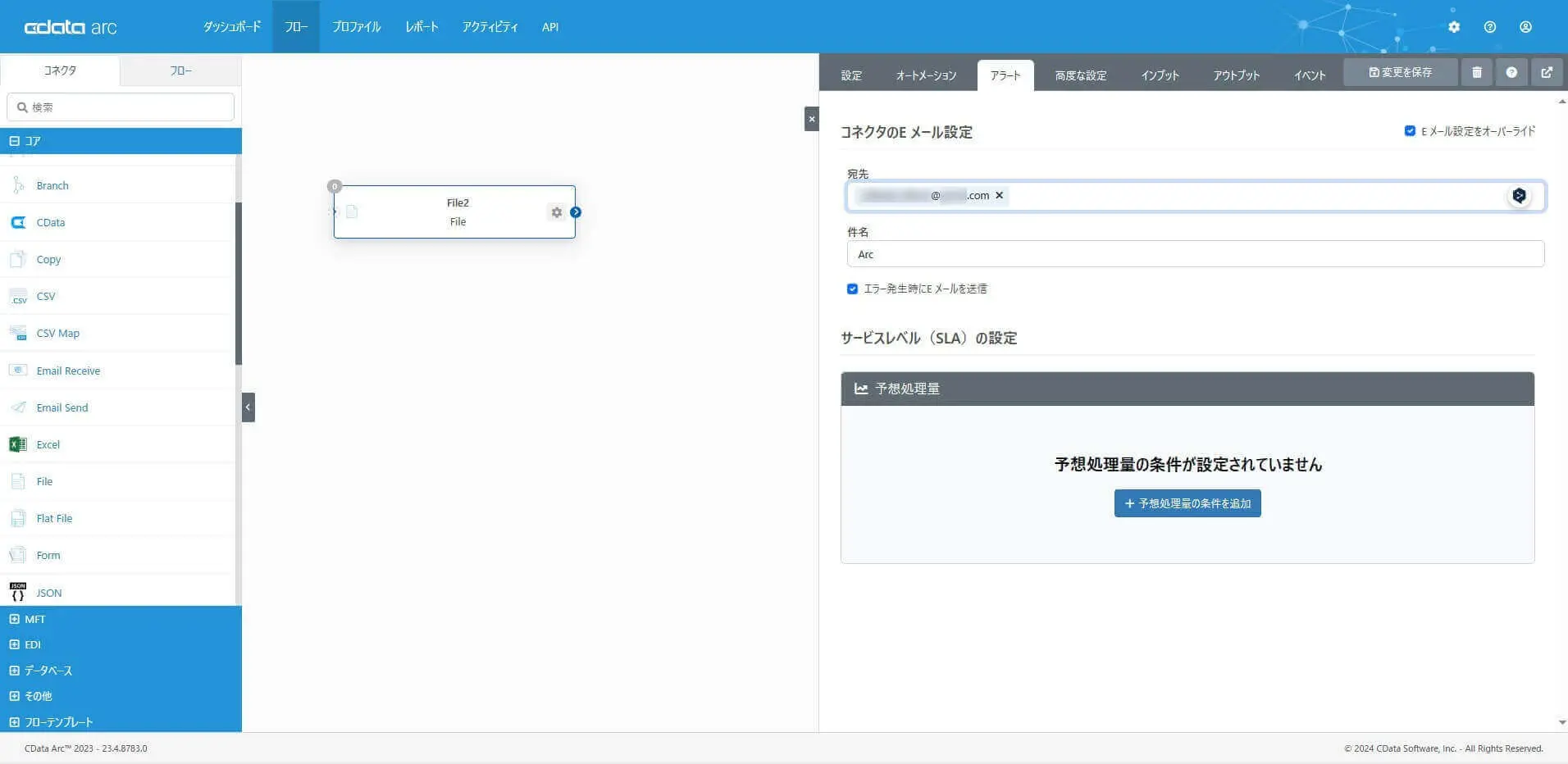Select the コネクタ sidebar tab

click(60, 70)
